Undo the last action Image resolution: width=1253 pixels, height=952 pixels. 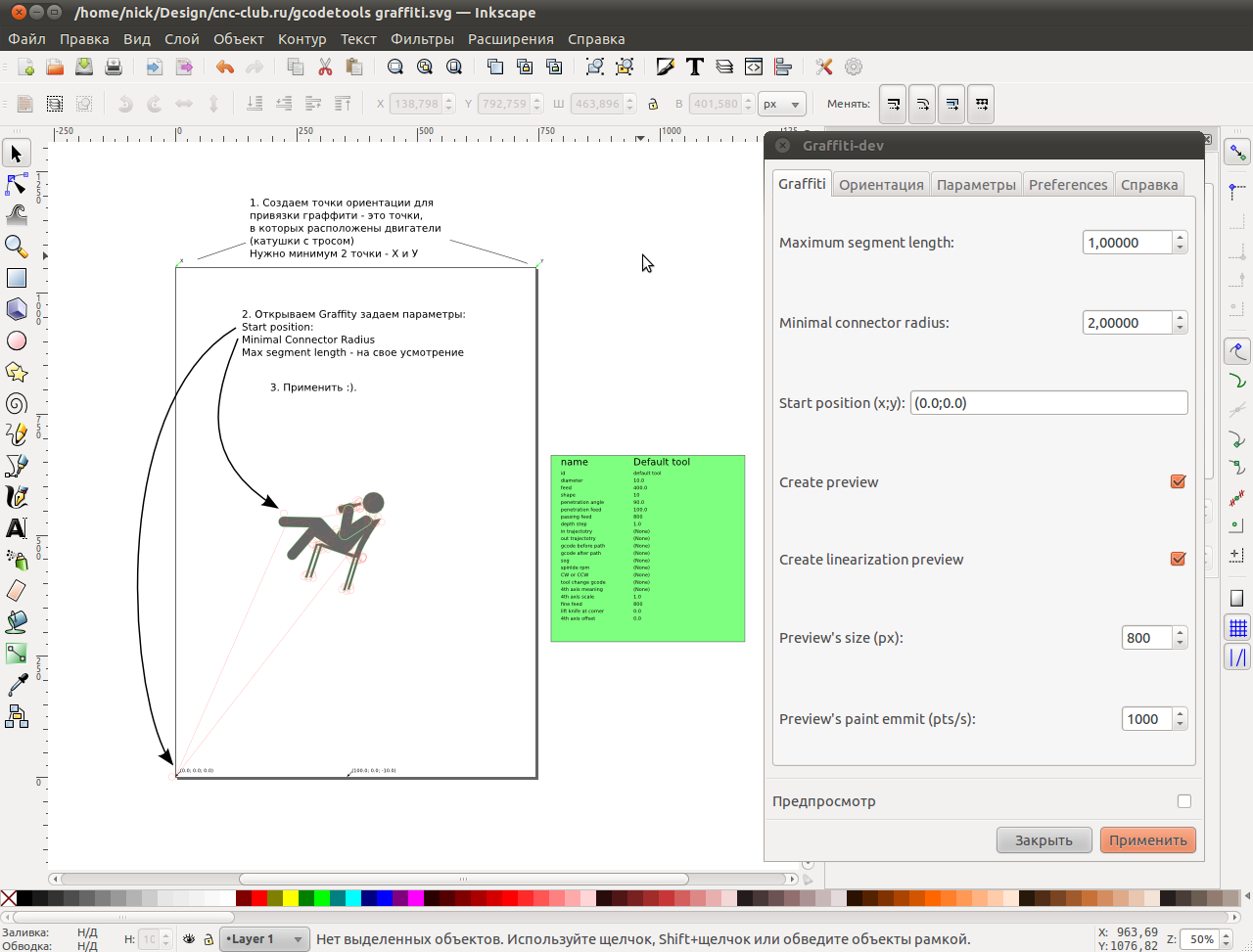click(x=225, y=67)
